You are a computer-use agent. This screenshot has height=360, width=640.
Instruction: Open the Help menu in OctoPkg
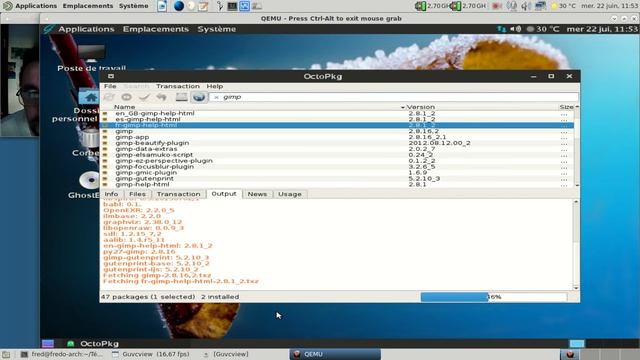[214, 86]
